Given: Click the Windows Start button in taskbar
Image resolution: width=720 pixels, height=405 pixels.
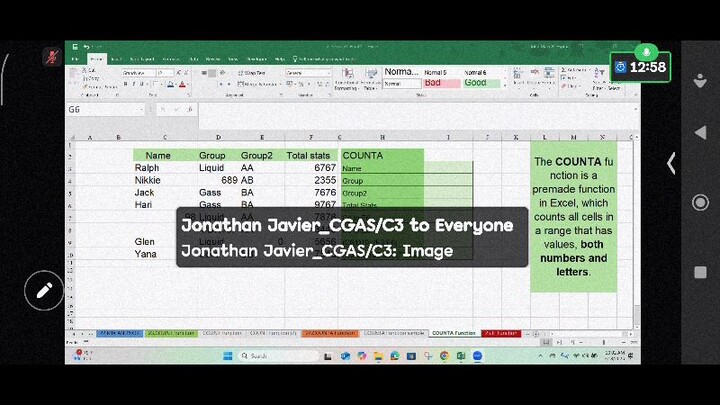Looking at the screenshot, I should pyautogui.click(x=227, y=355).
